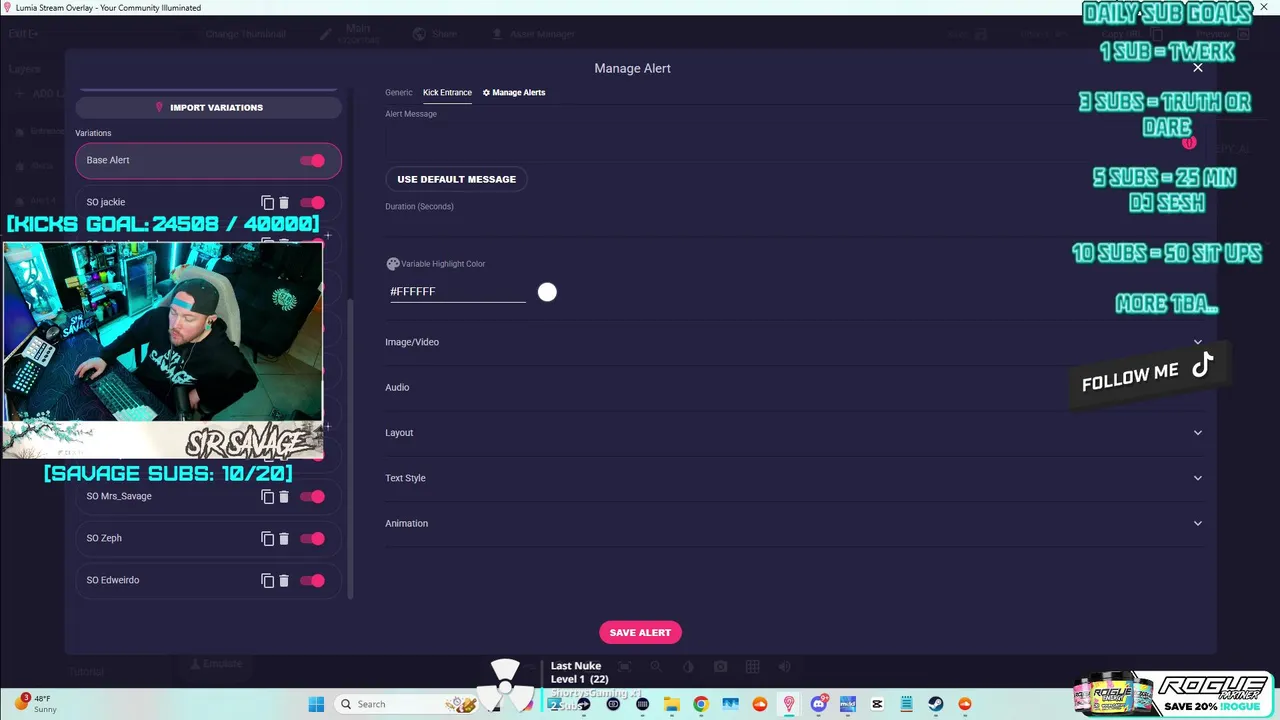Disable the SO Mrs_Savage variation toggle

(x=313, y=496)
